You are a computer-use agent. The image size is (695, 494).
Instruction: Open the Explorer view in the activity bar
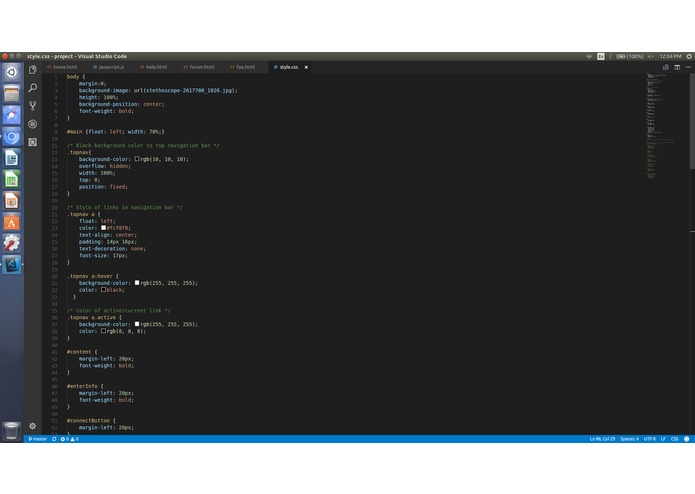[32, 70]
